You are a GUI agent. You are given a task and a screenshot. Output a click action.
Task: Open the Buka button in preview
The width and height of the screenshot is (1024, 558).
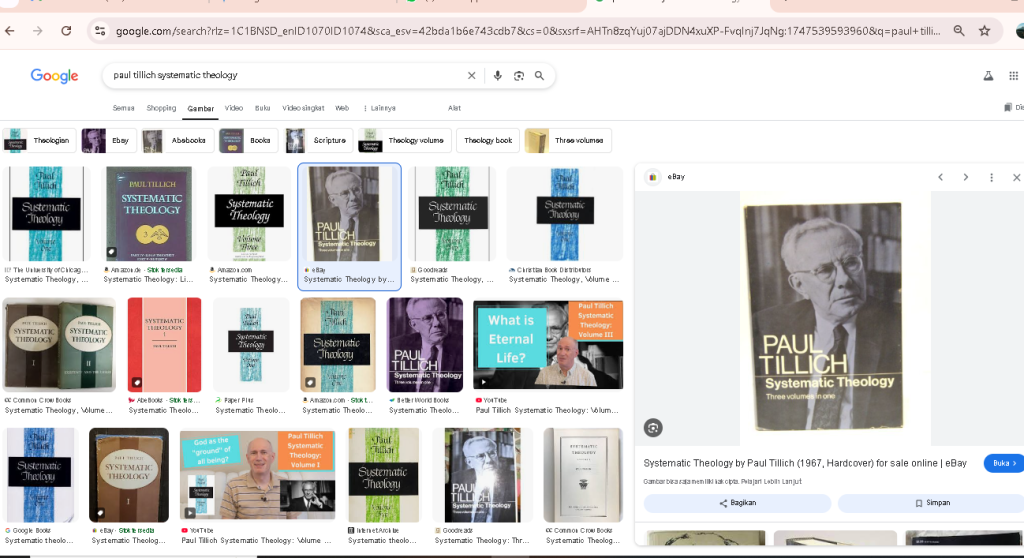[x=1004, y=463]
